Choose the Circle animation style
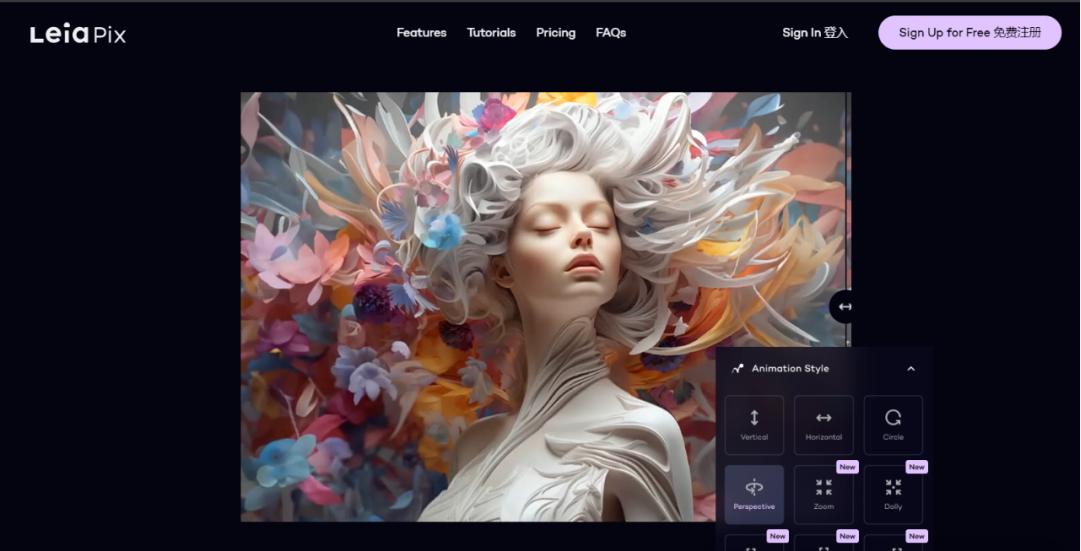This screenshot has width=1081, height=551. click(893, 425)
